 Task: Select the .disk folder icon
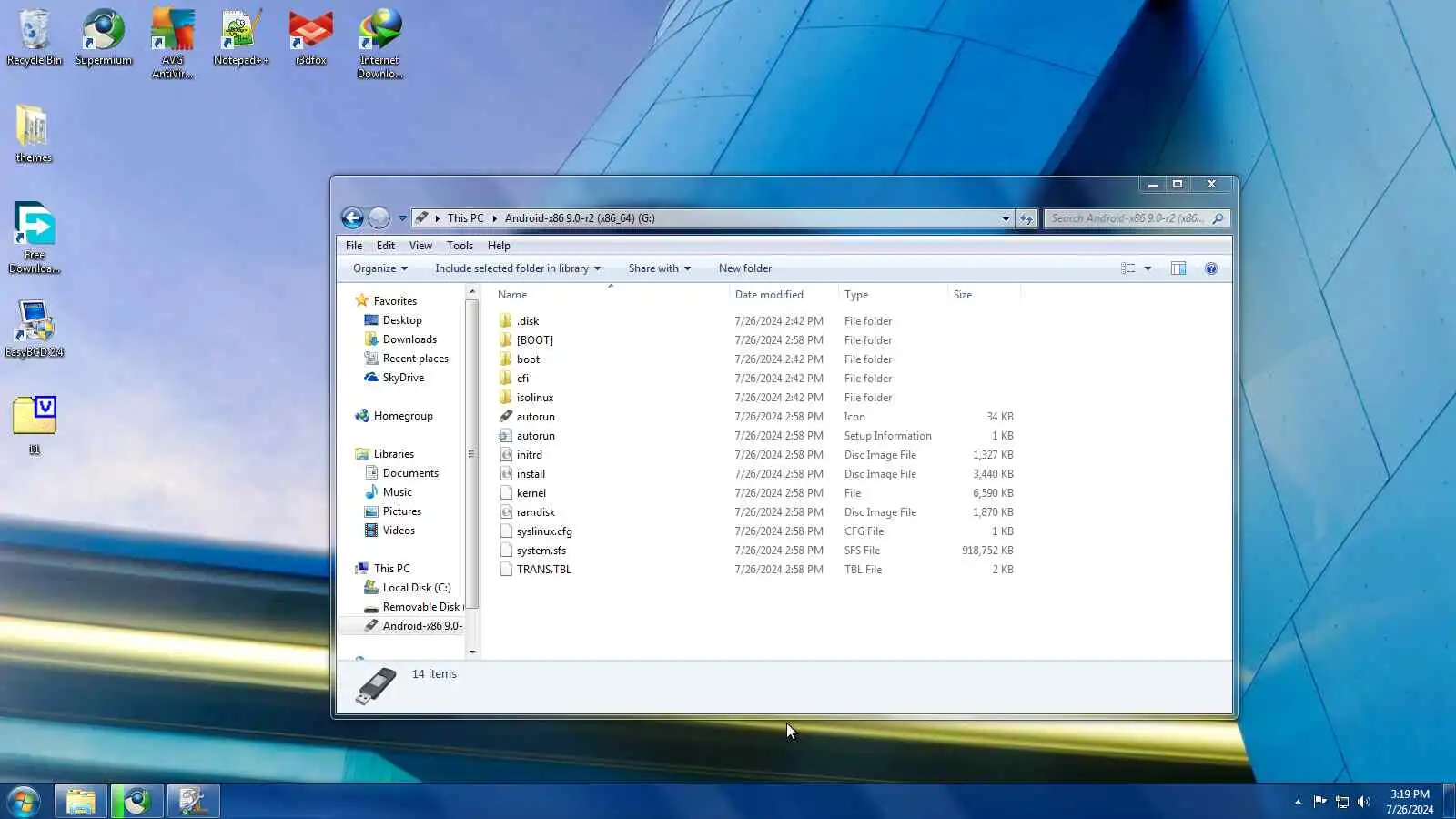(x=506, y=321)
